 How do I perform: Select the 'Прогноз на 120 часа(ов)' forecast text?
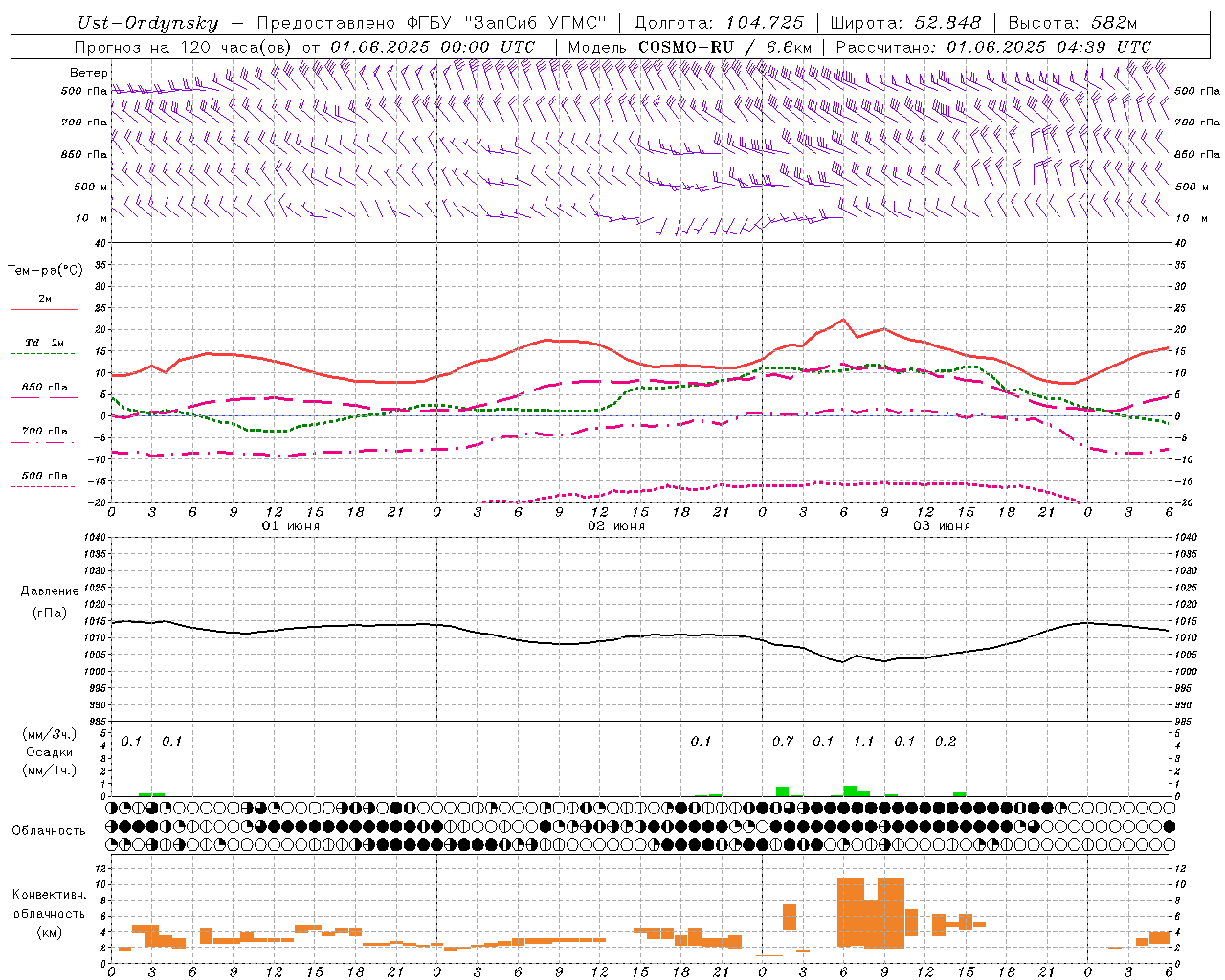pos(184,47)
